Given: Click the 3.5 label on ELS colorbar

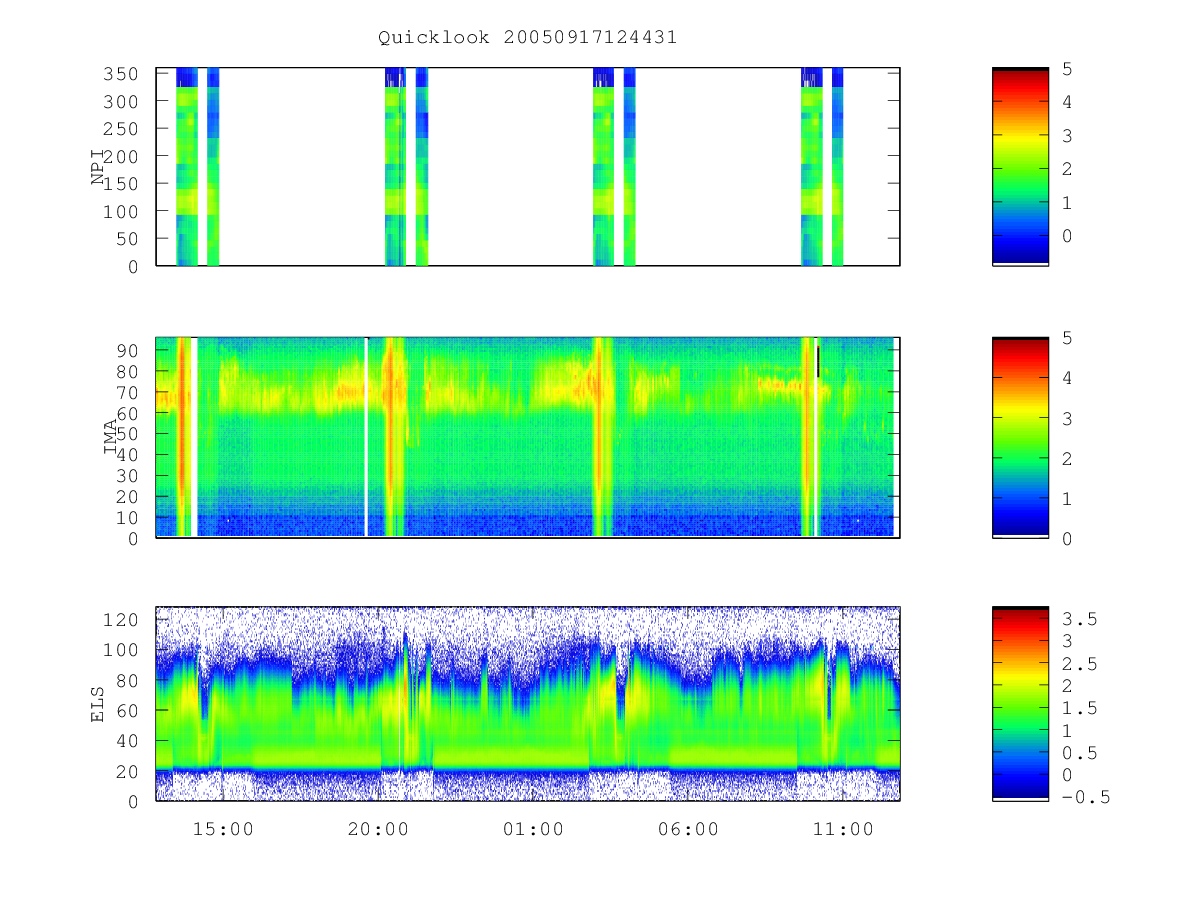Looking at the screenshot, I should tap(1079, 619).
